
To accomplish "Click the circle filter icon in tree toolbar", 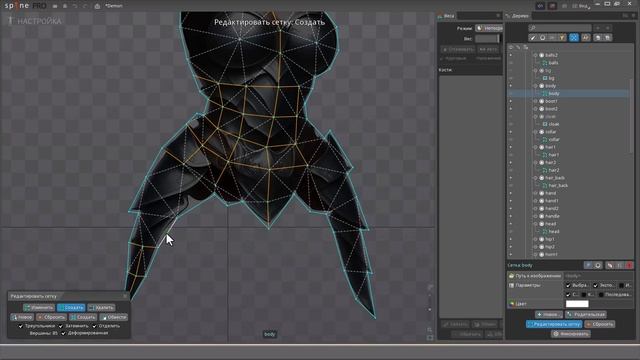I will [x=542, y=38].
